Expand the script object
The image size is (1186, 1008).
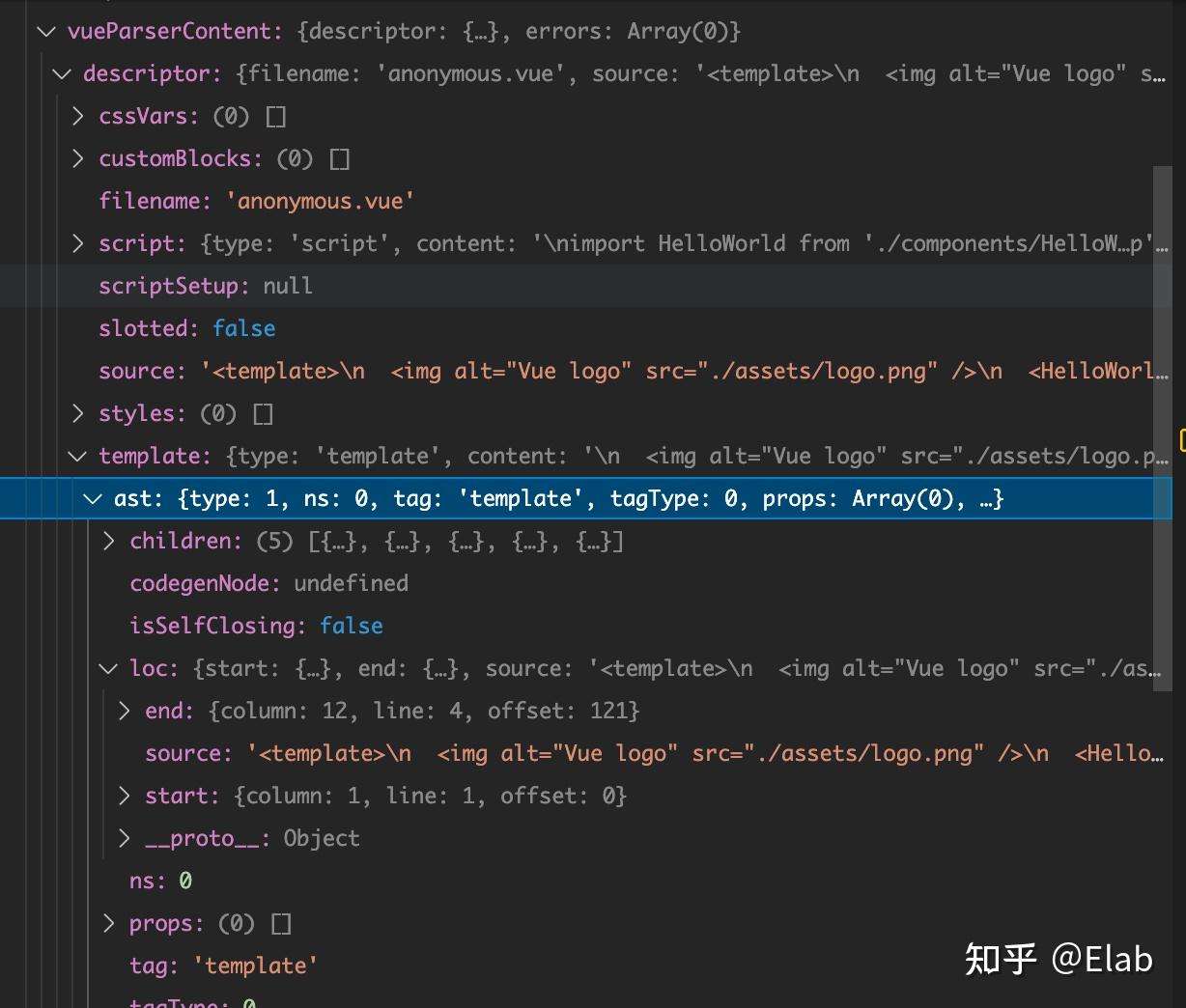tap(78, 243)
